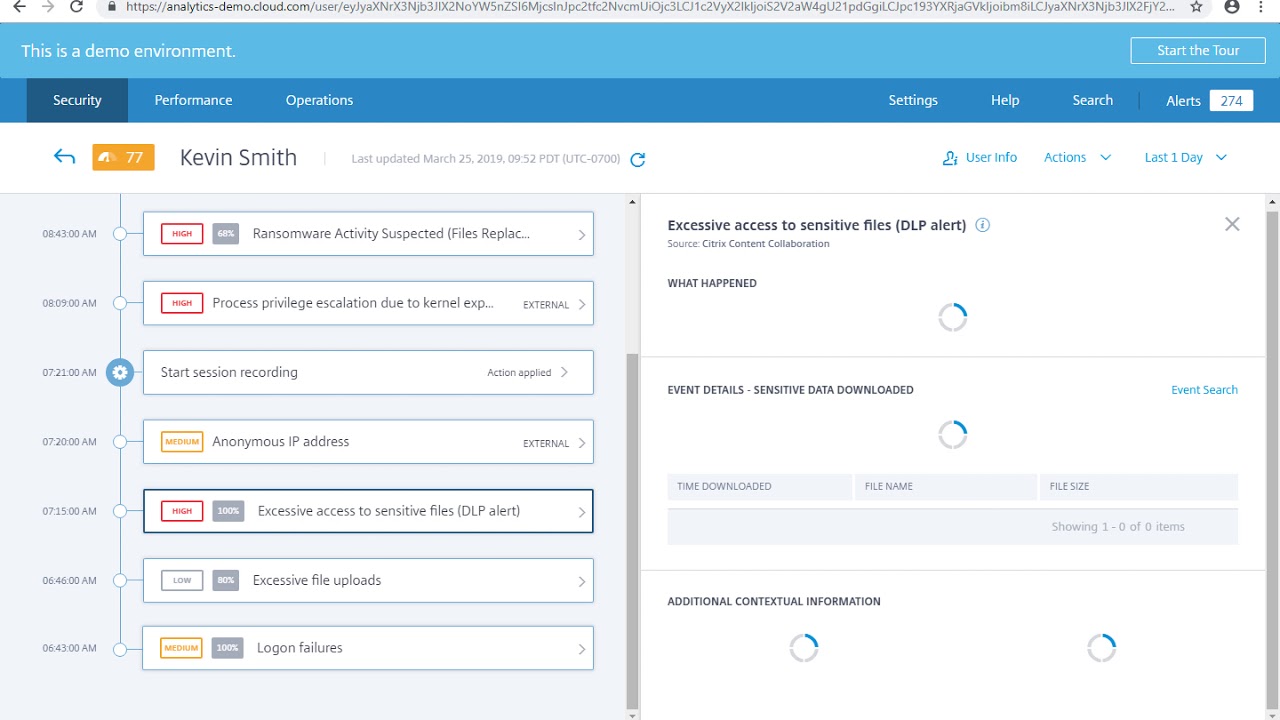Reload the browser page
The height and width of the screenshot is (720, 1280).
point(76,6)
